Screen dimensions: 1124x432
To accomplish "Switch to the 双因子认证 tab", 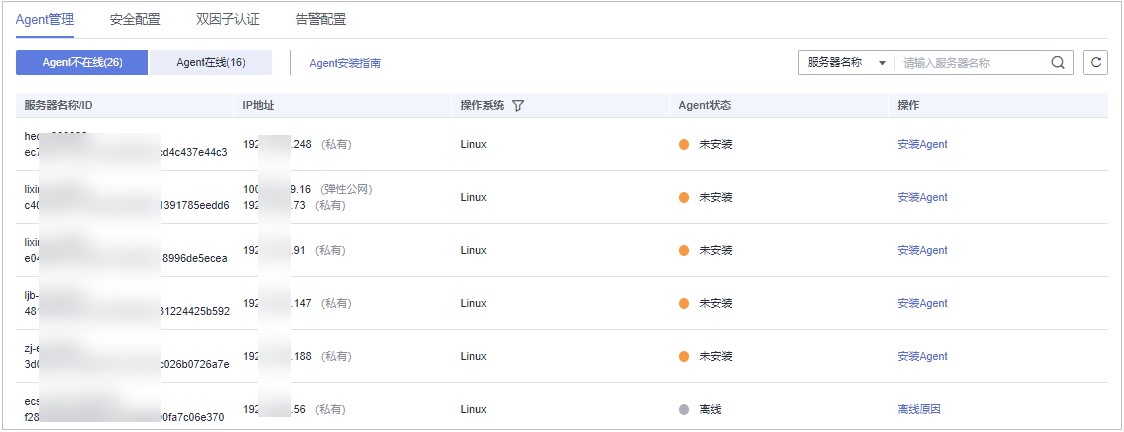I will 228,19.
